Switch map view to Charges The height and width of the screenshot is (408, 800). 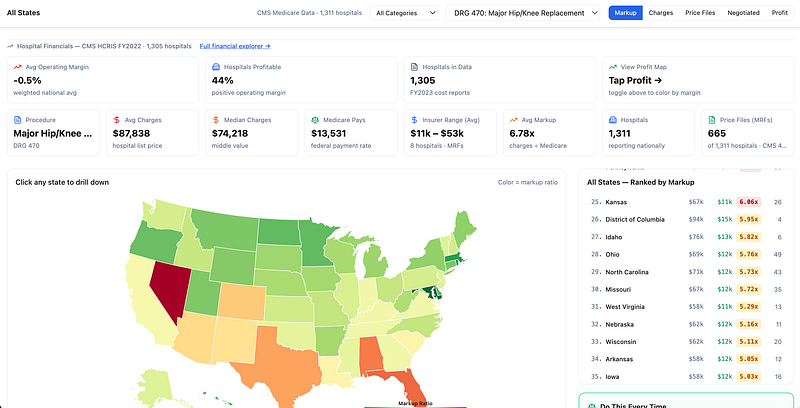click(x=661, y=13)
